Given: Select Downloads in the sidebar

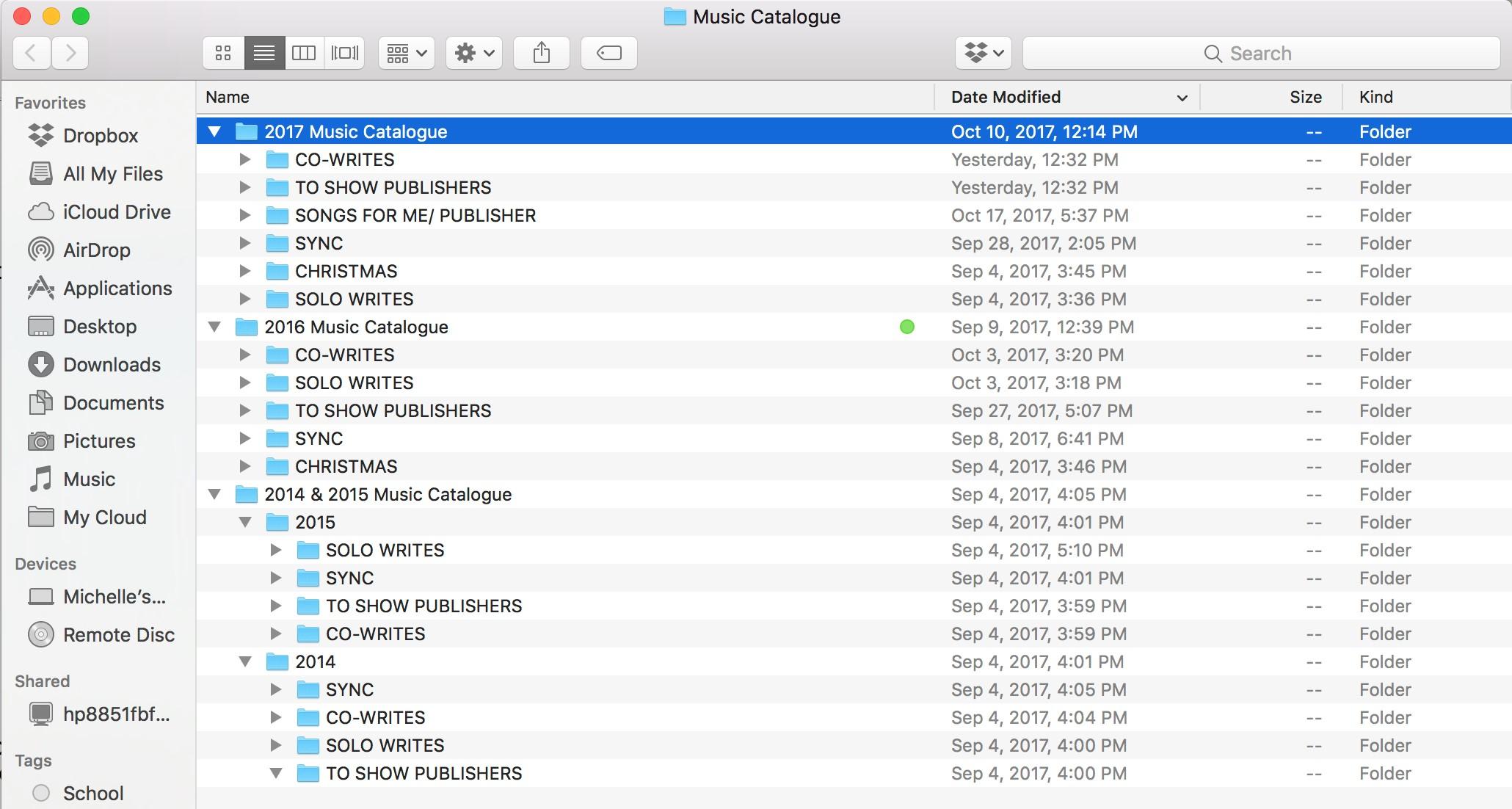Looking at the screenshot, I should click(x=112, y=364).
